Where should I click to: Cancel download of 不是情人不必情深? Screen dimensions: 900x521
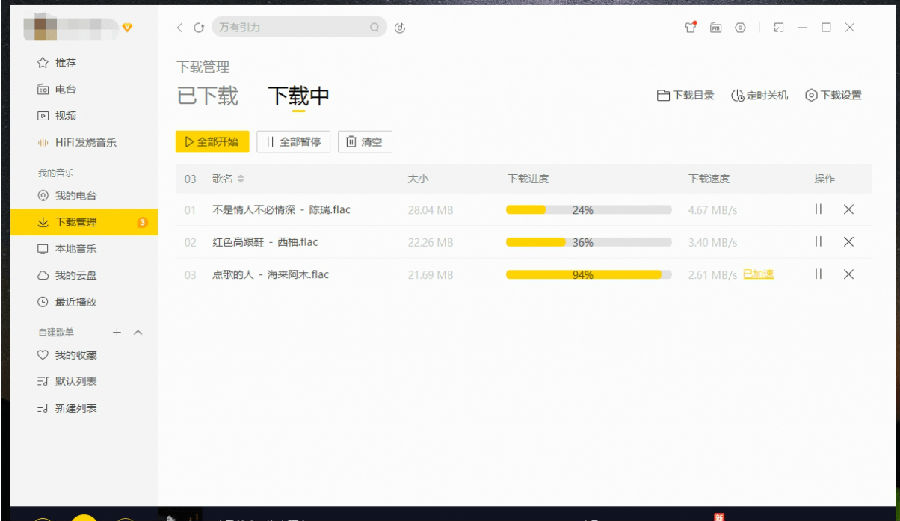[849, 209]
